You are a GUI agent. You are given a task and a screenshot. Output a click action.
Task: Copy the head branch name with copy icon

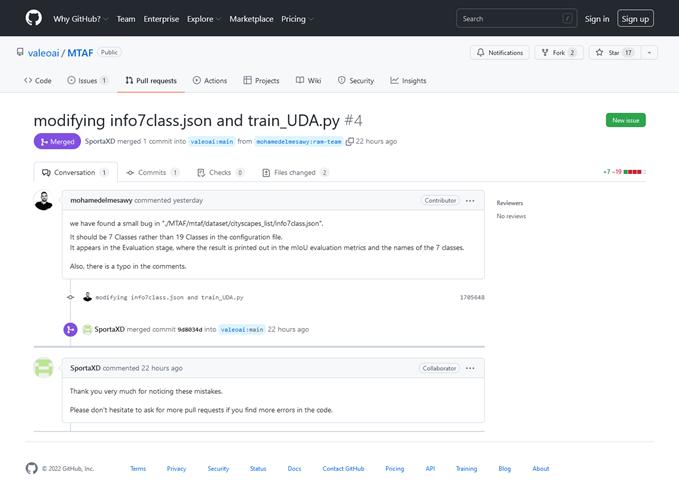[x=350, y=142]
